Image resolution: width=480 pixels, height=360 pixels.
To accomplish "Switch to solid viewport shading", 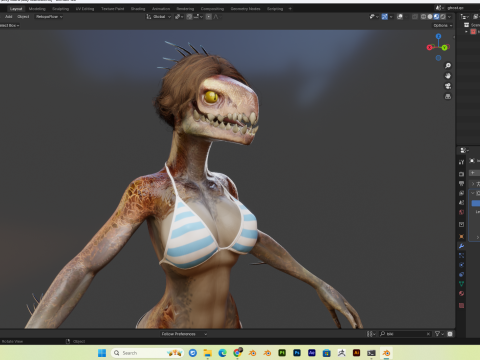I will tap(430, 17).
